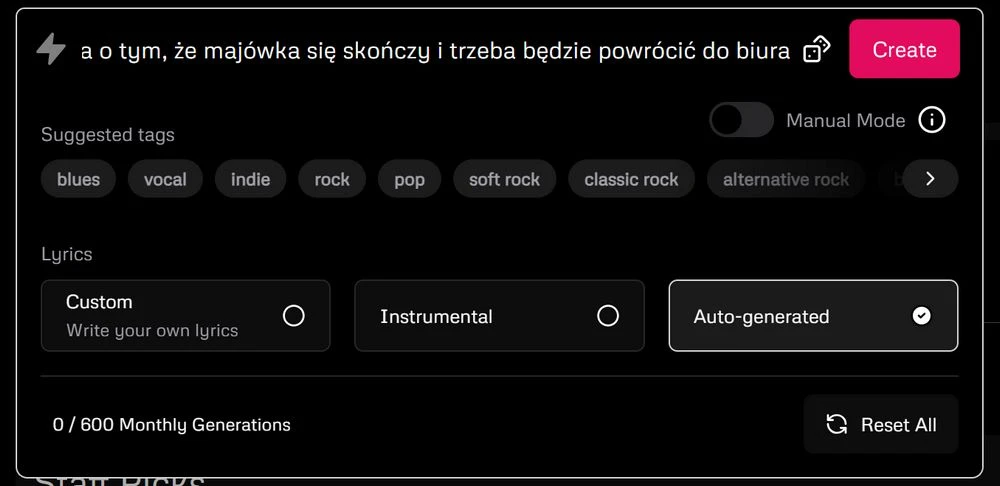Add the alternative rock tag
1000x486 pixels.
(x=786, y=179)
